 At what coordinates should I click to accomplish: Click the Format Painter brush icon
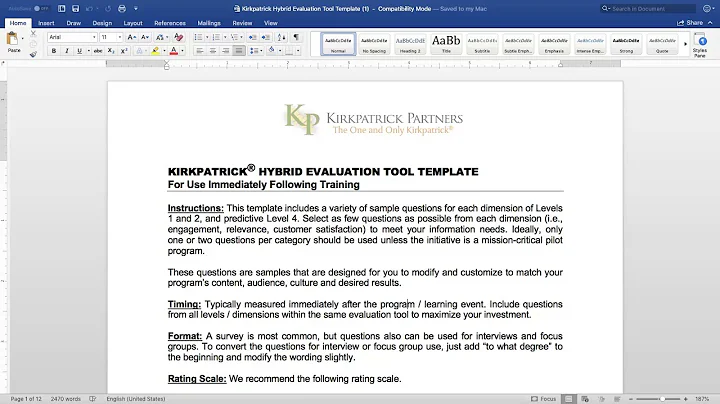click(x=33, y=54)
